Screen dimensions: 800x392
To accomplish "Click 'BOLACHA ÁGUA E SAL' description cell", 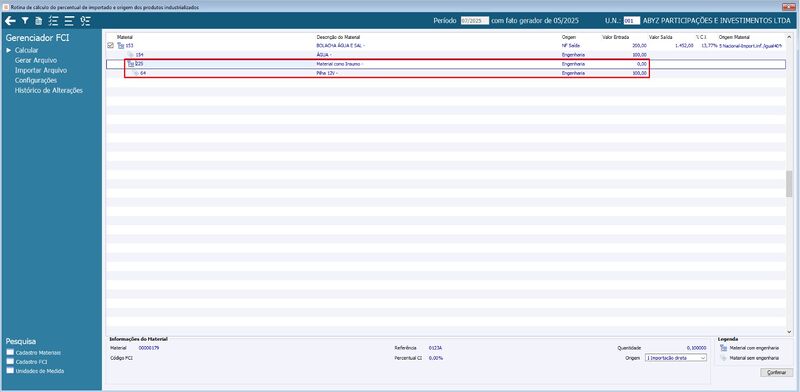I will coord(341,45).
